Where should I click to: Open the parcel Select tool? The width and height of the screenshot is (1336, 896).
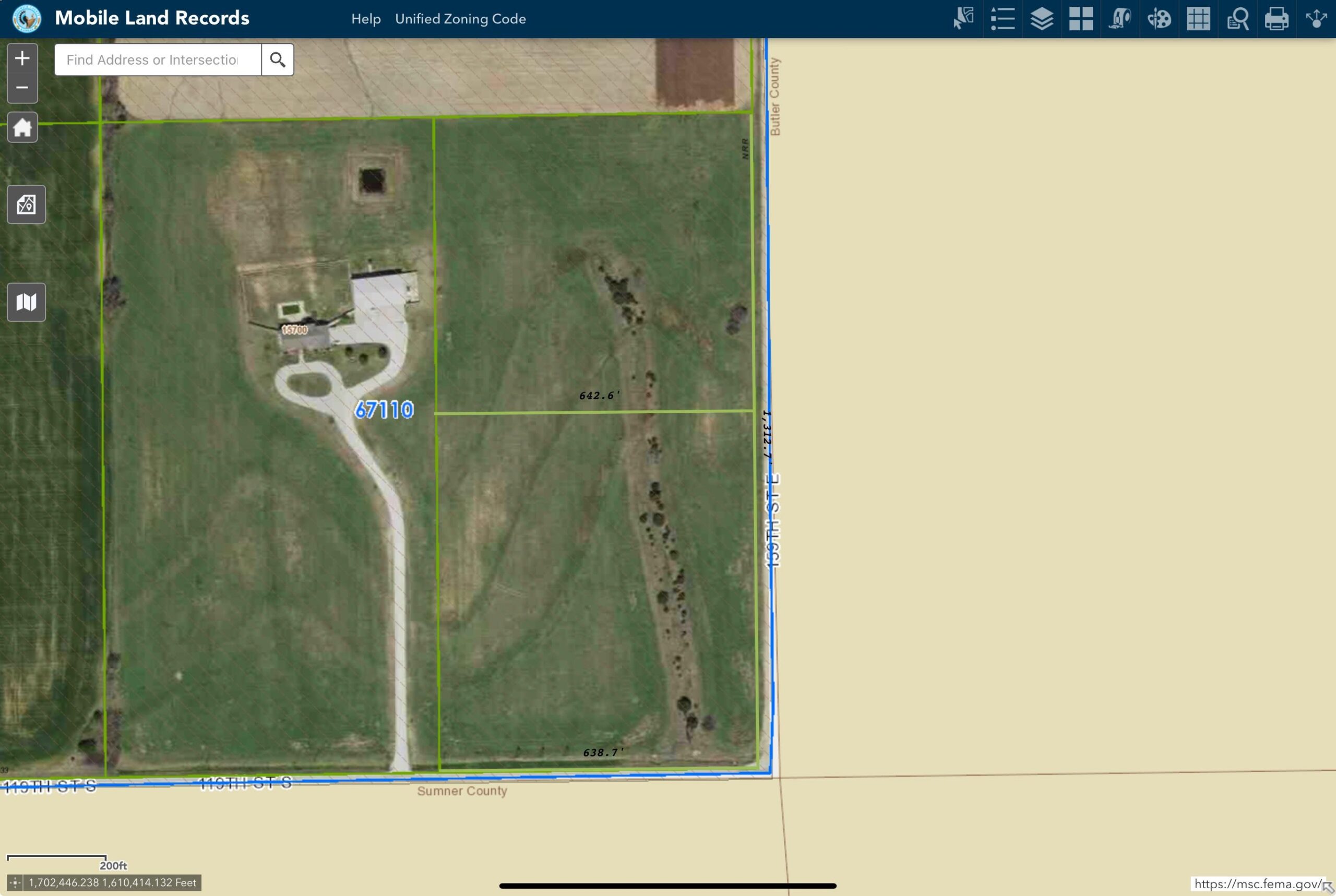(x=963, y=19)
